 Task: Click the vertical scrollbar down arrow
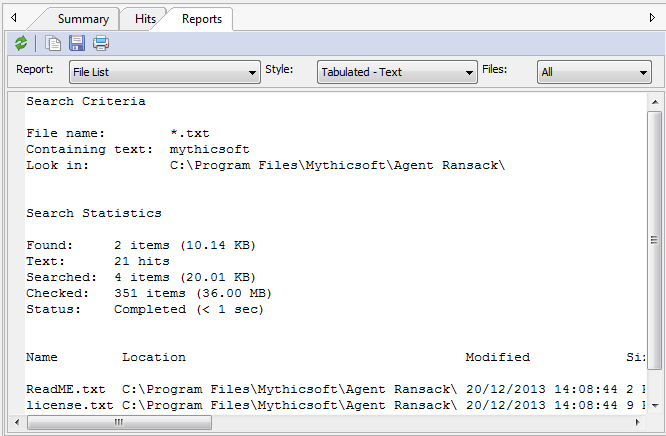point(654,405)
